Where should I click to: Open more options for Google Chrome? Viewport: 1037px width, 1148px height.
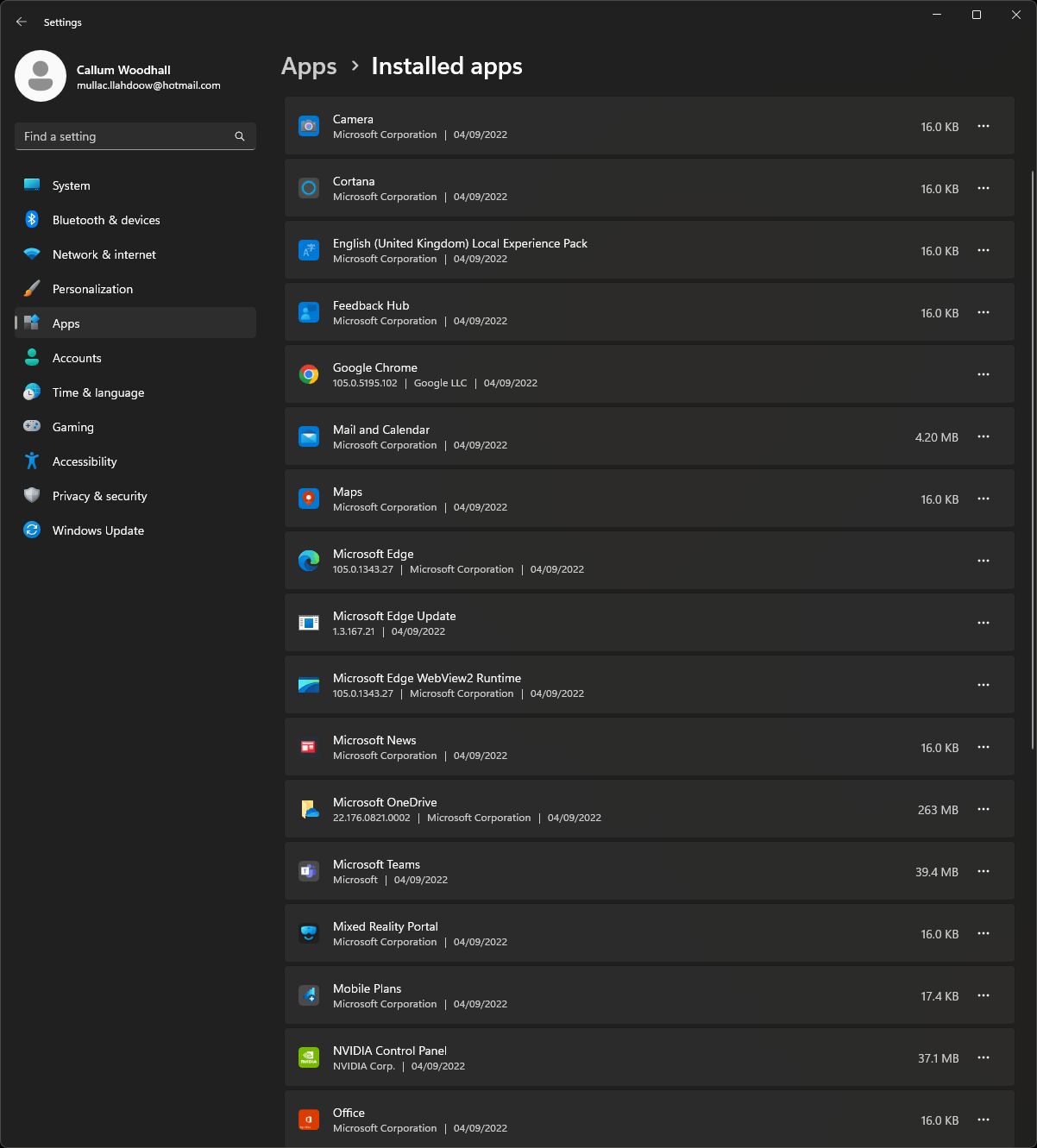984,374
